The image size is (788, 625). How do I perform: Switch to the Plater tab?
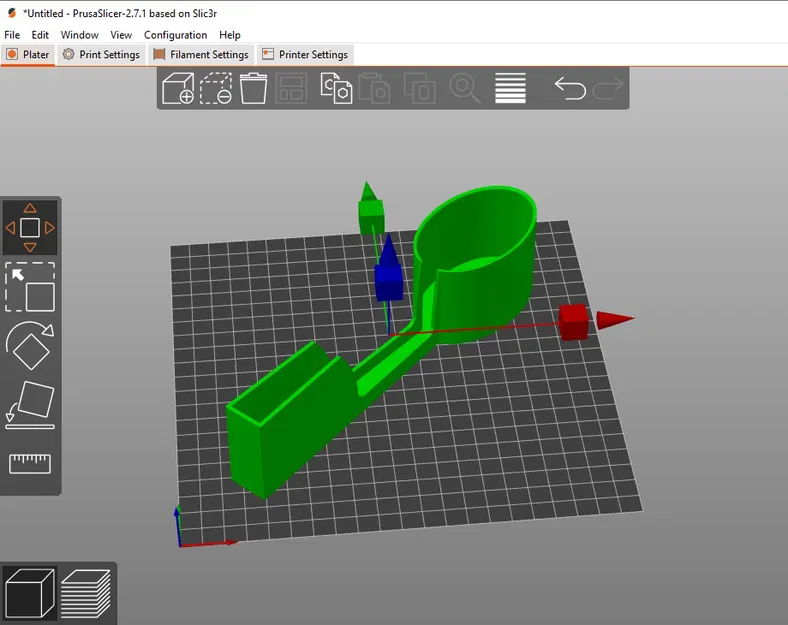pos(28,54)
